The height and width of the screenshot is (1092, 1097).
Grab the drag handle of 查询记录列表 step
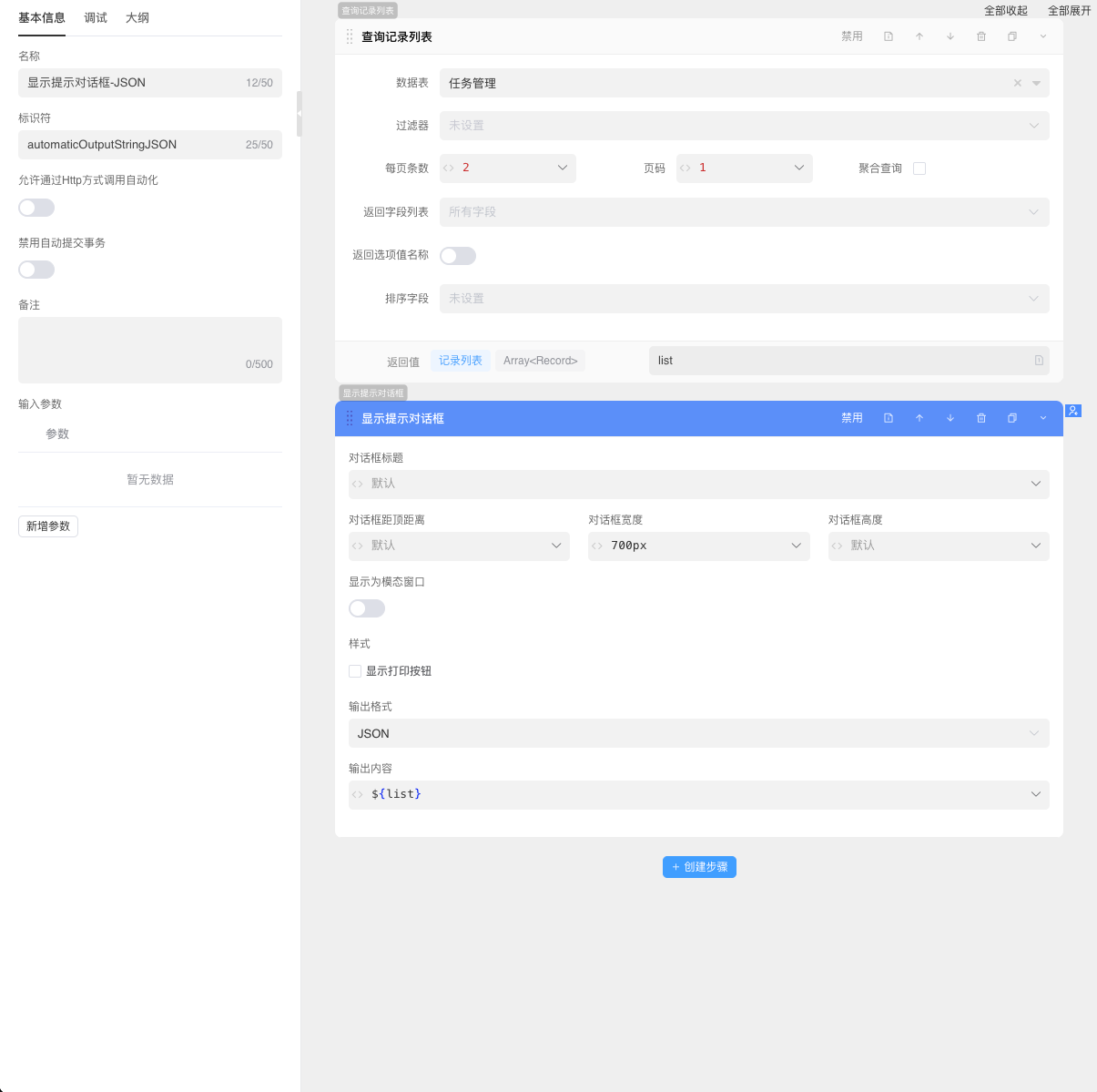click(350, 36)
